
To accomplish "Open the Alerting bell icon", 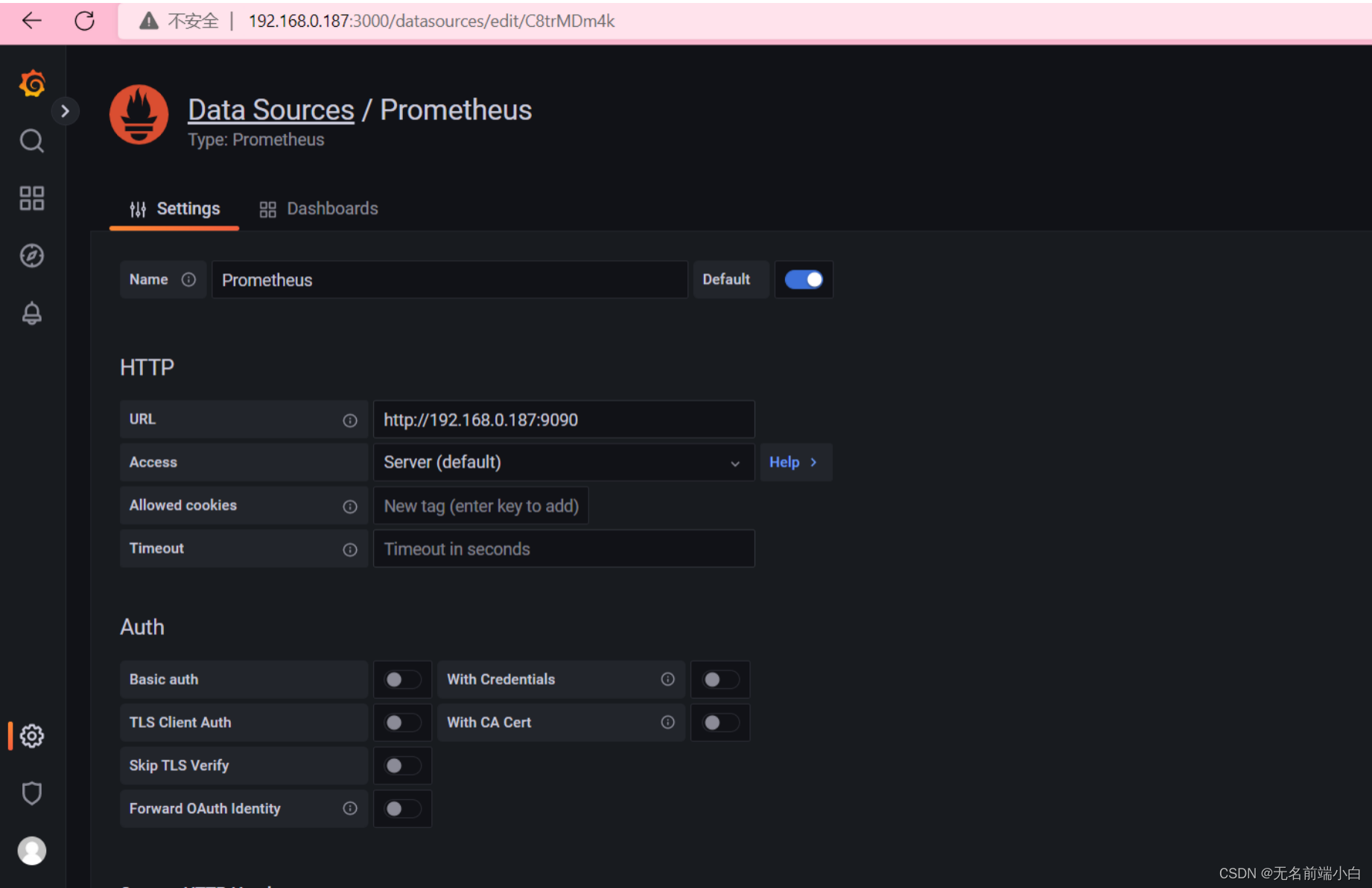I will tap(31, 313).
